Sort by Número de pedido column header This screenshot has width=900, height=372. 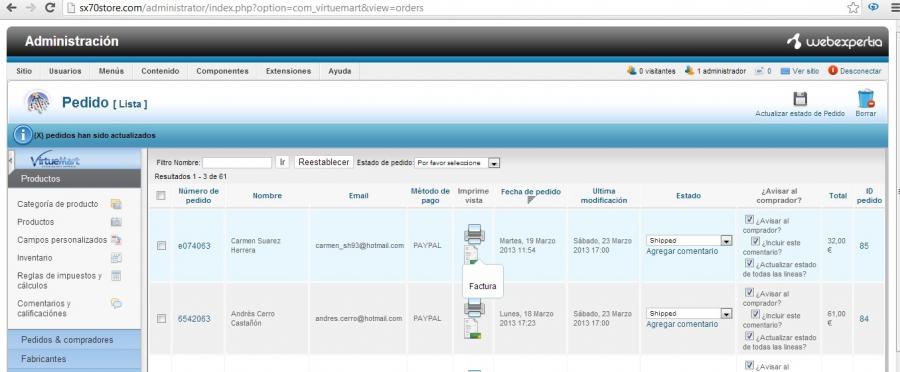[x=199, y=196]
